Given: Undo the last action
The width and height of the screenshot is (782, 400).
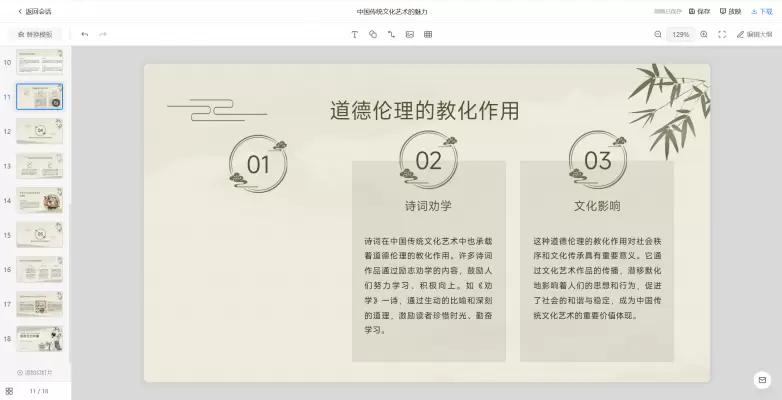Looking at the screenshot, I should [85, 34].
